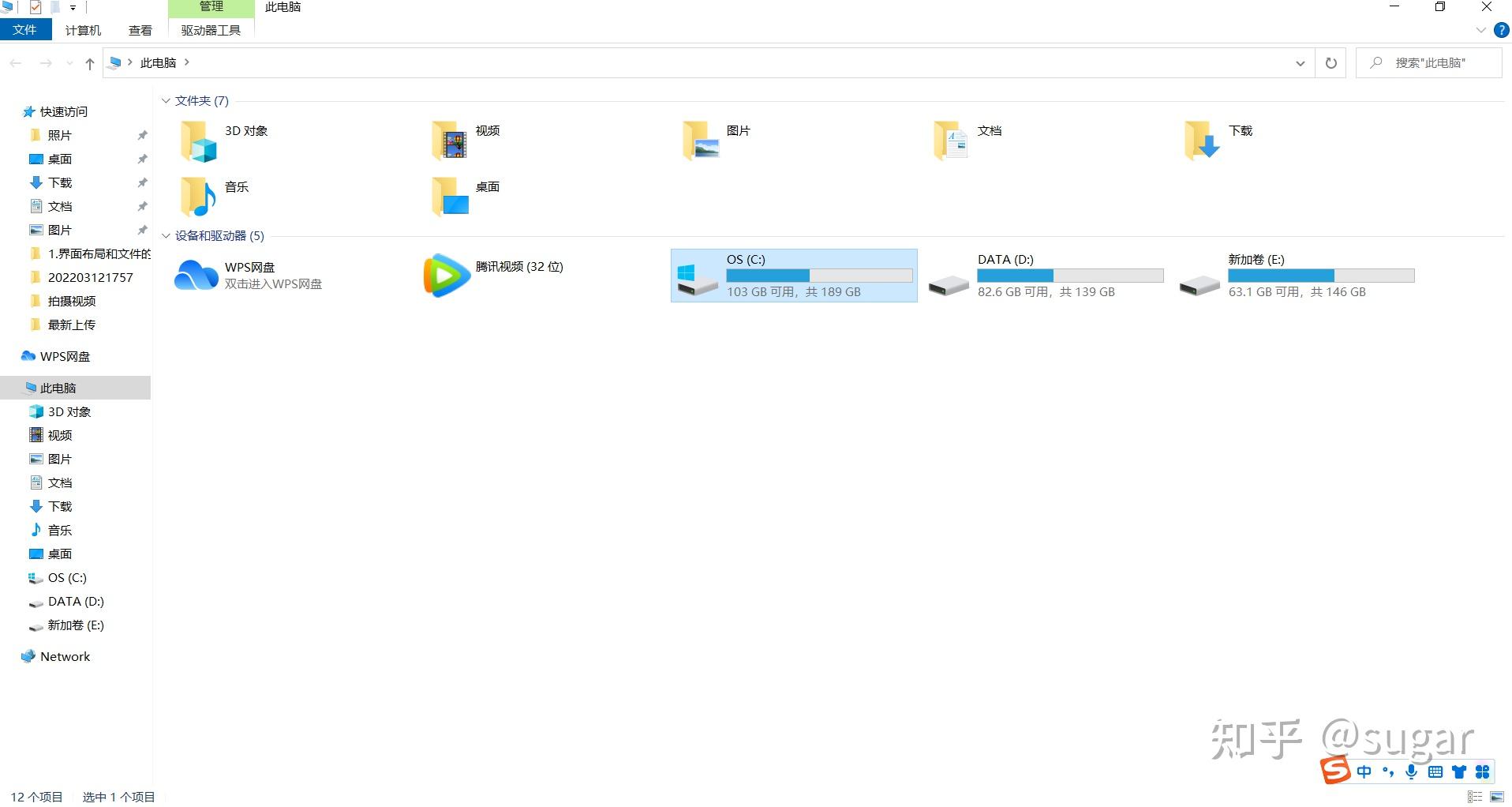Viewport: 1512px width, 807px height.
Task: Switch to the 查看 ribbon tab
Action: coord(140,30)
